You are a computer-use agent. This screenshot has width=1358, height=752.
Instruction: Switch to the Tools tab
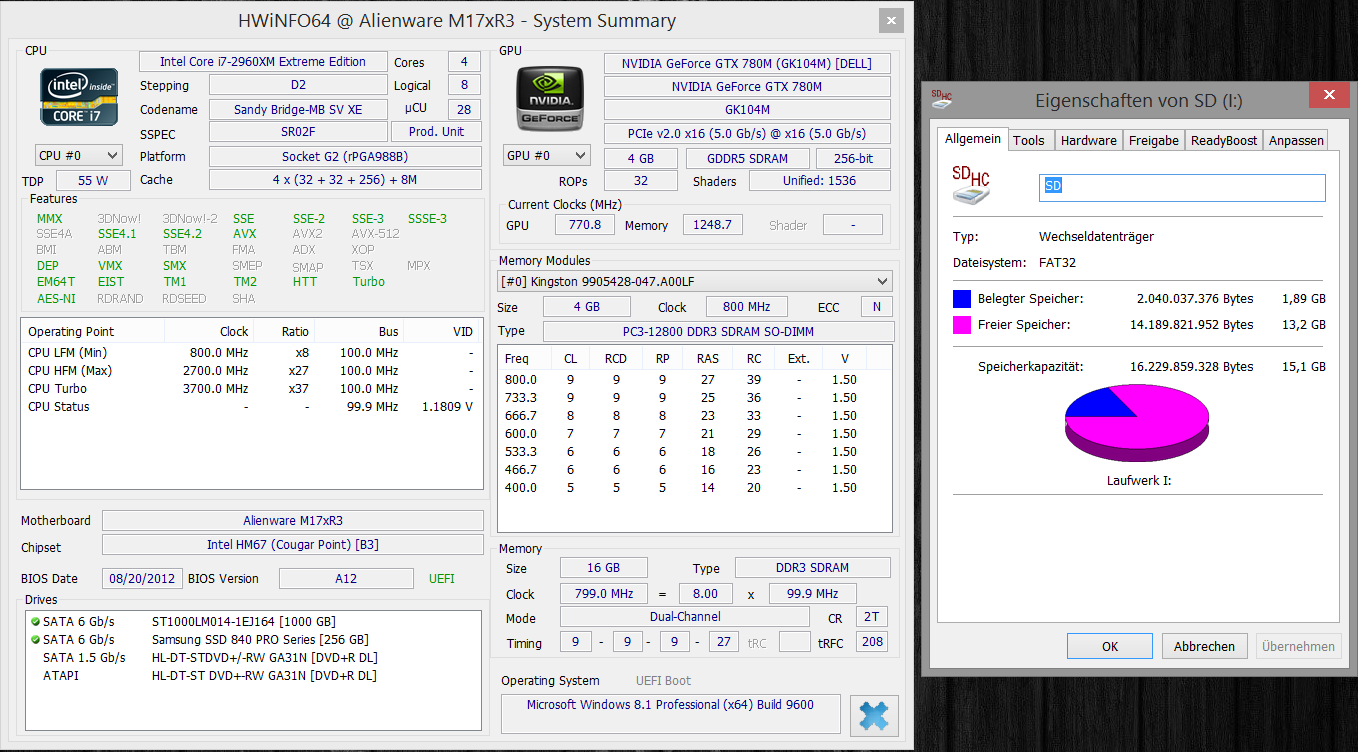1028,140
